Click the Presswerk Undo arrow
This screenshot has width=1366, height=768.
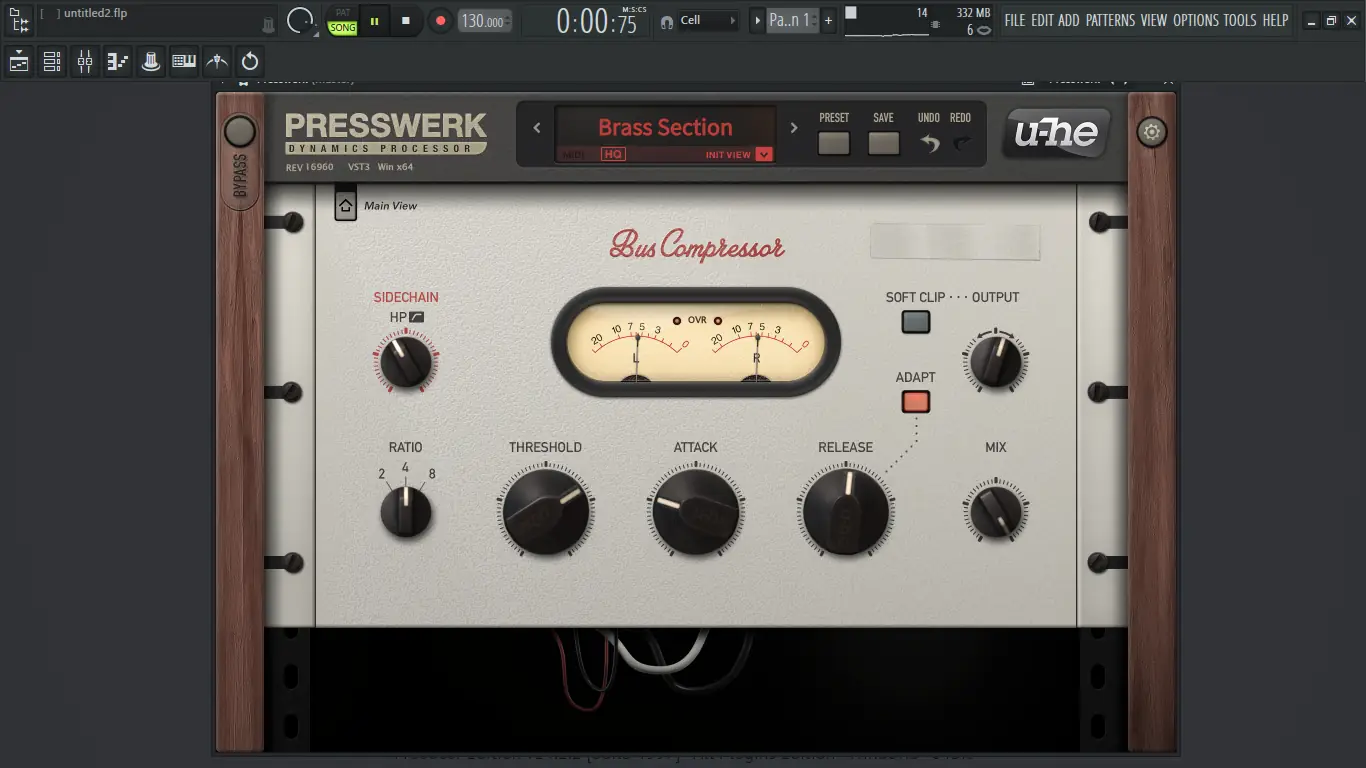click(x=930, y=144)
